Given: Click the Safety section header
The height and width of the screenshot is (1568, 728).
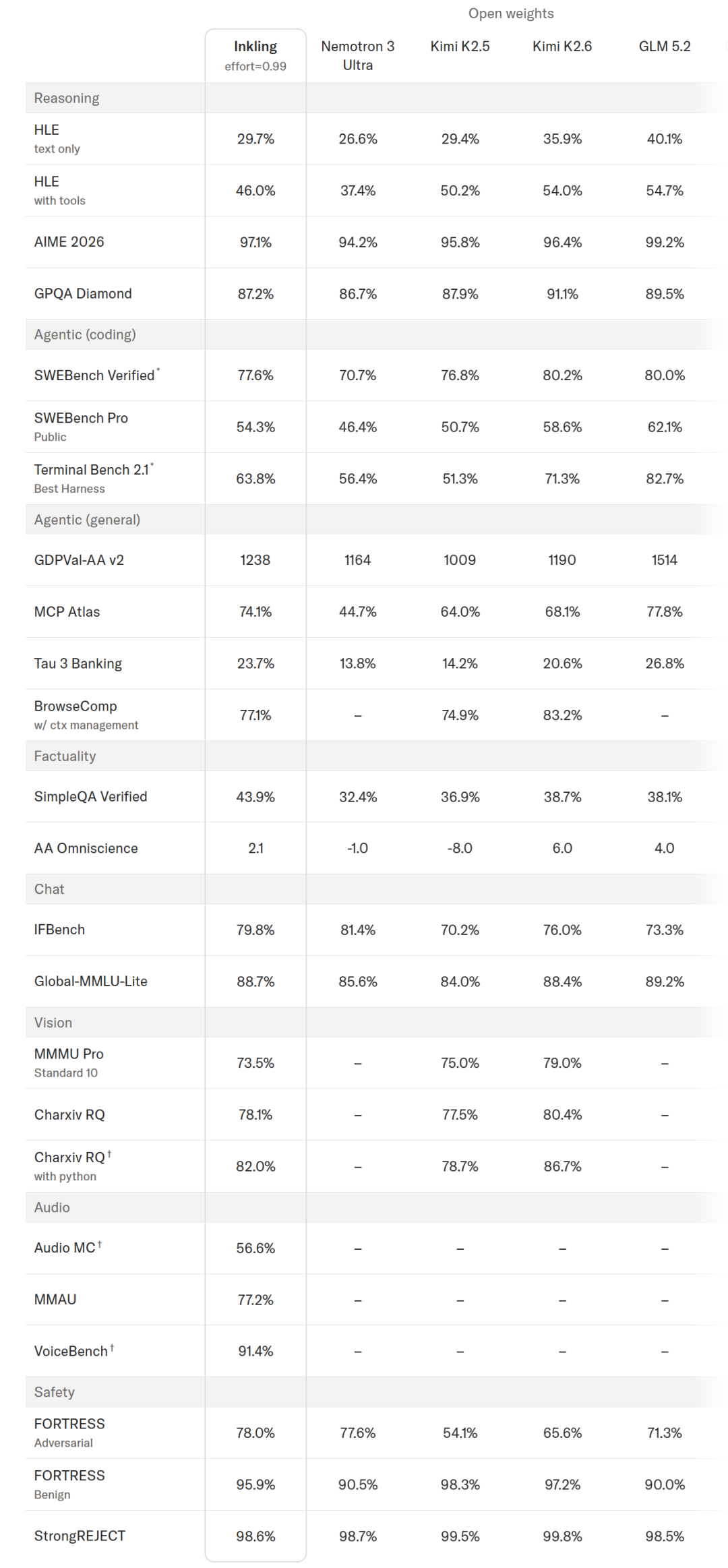Looking at the screenshot, I should coord(55,1392).
